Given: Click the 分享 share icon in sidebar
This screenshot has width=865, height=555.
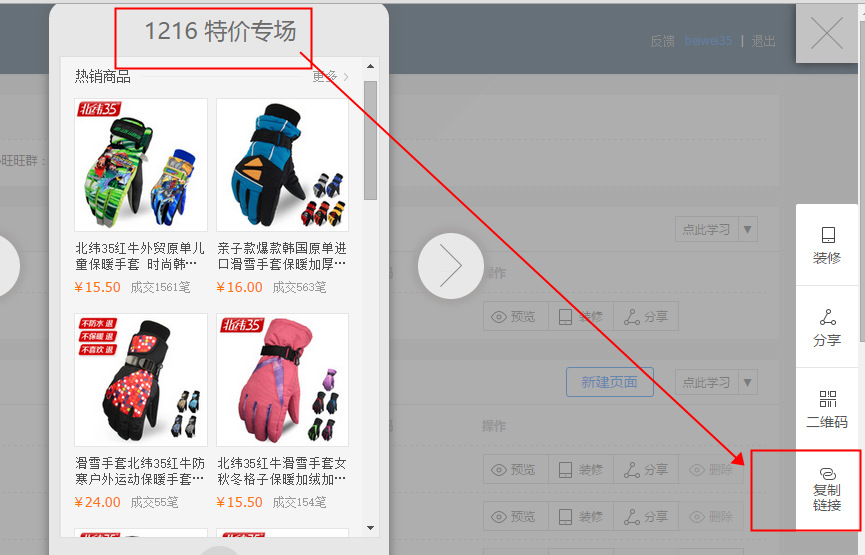Looking at the screenshot, I should (827, 327).
